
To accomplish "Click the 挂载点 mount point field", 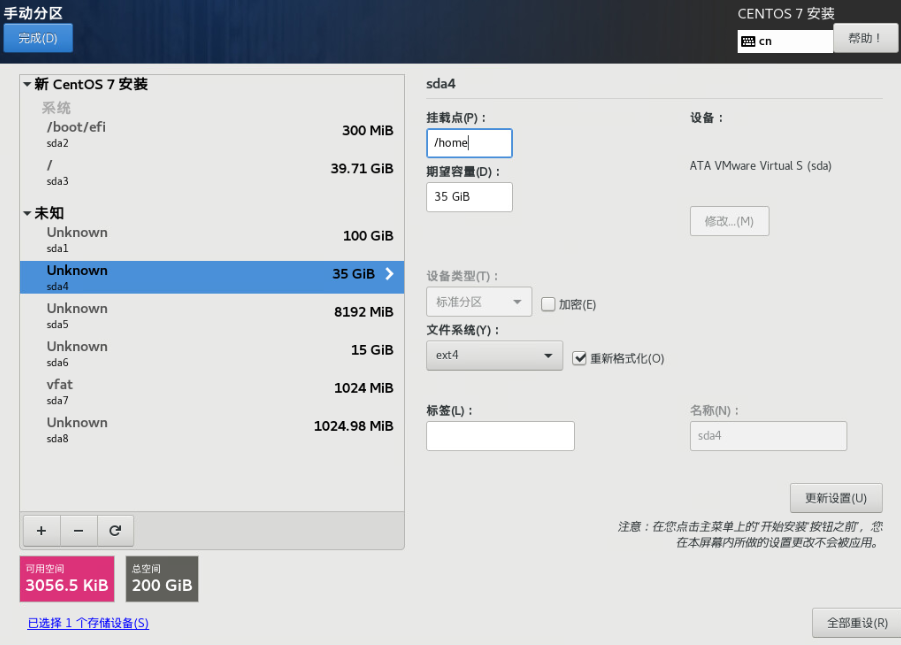I will (x=469, y=143).
